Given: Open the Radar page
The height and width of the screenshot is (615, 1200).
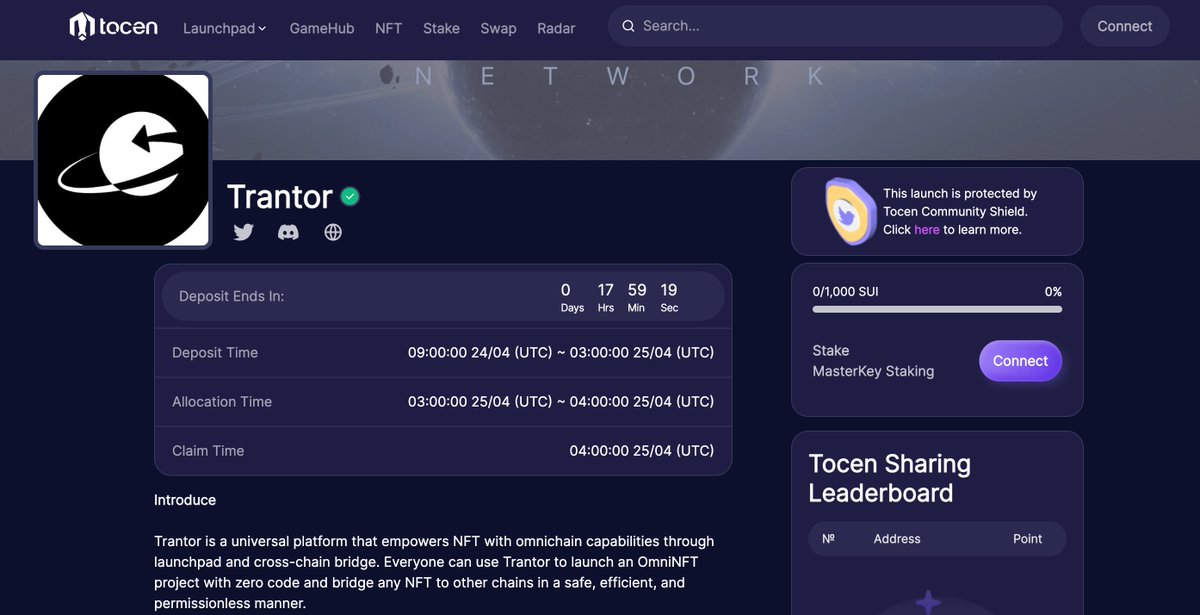Looking at the screenshot, I should point(556,28).
